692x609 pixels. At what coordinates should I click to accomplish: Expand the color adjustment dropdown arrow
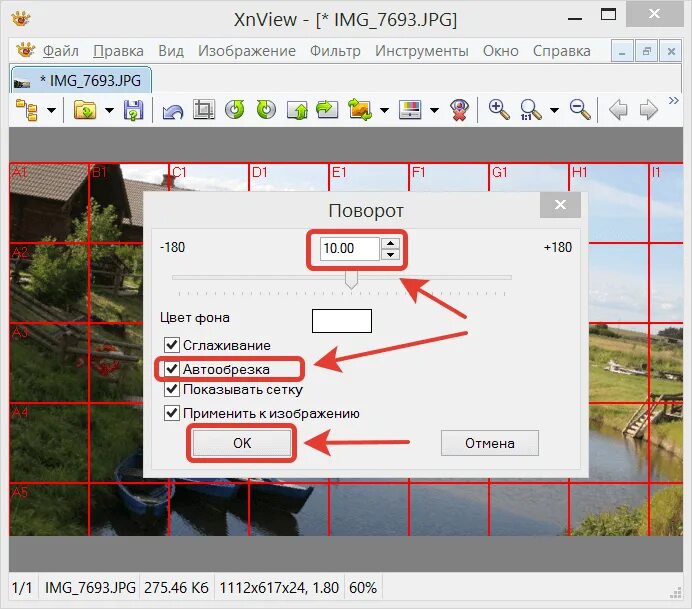coord(434,110)
